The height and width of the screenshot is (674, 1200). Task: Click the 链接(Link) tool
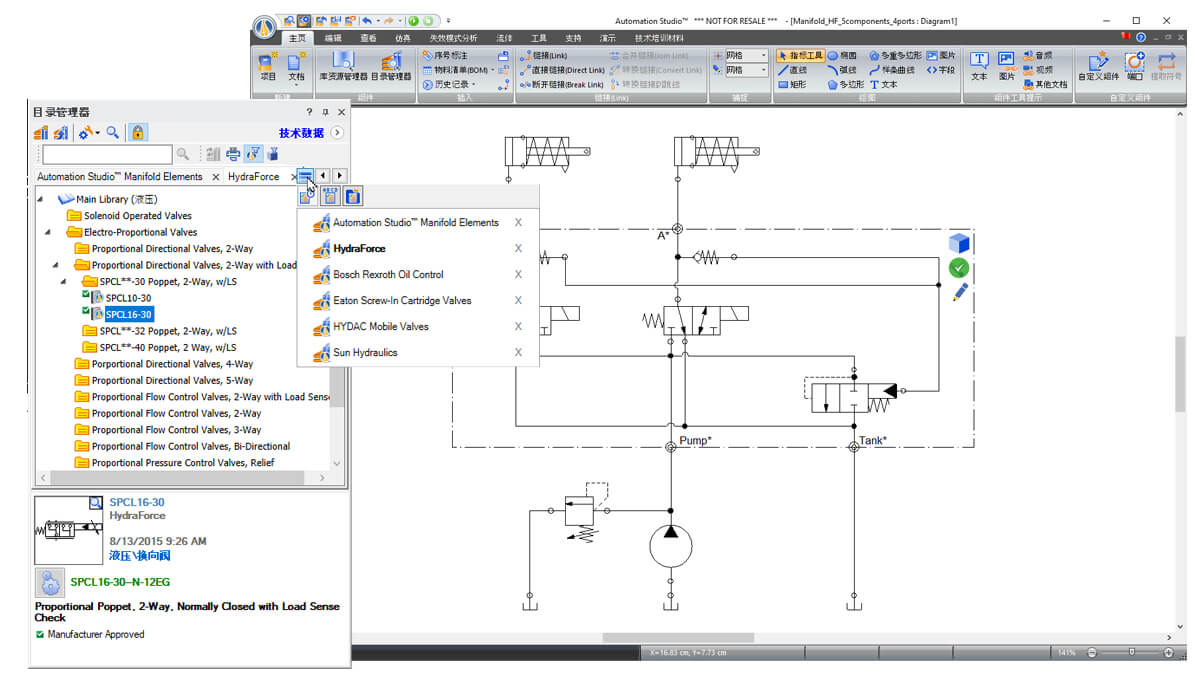pyautogui.click(x=544, y=56)
